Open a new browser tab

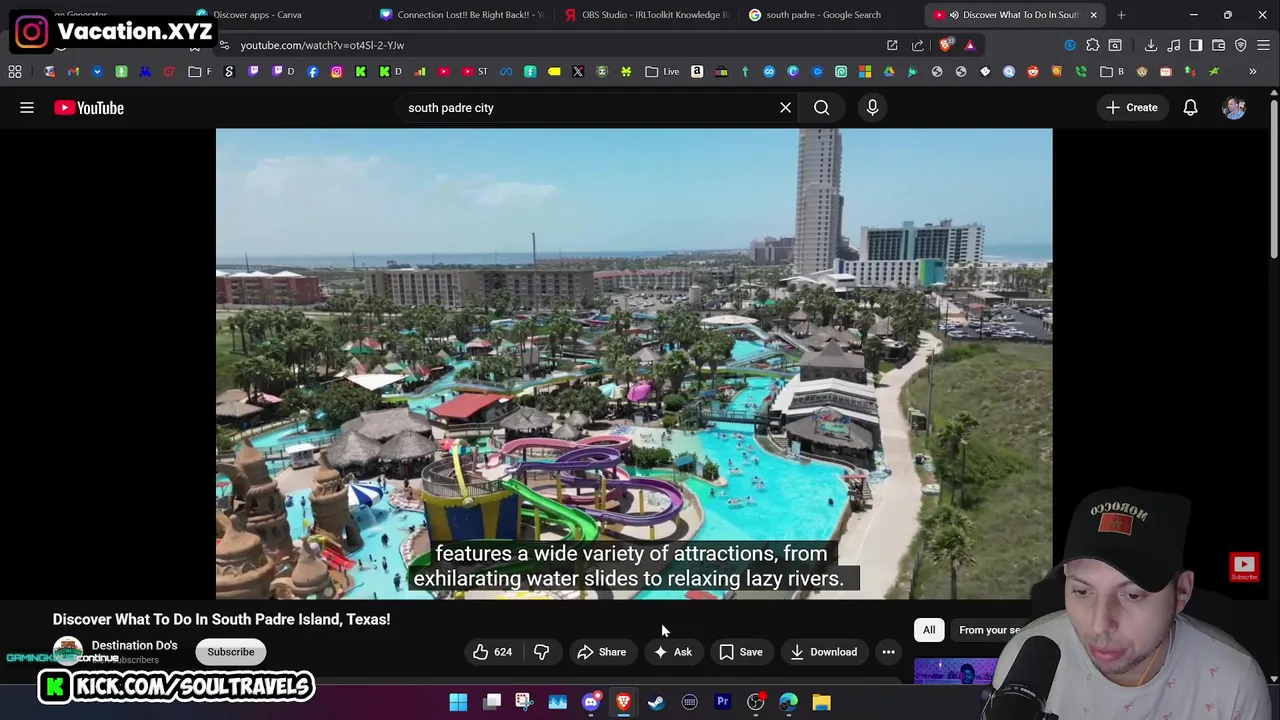coord(1121,15)
